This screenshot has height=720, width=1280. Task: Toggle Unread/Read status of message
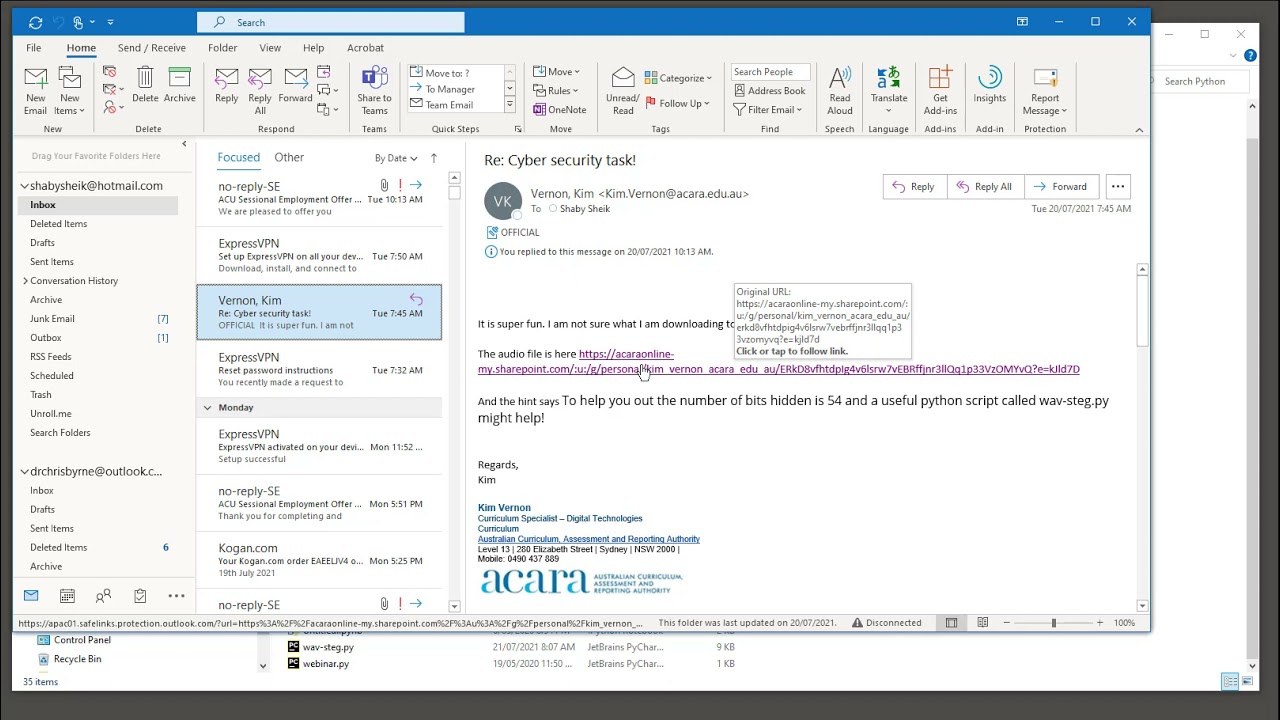pyautogui.click(x=622, y=91)
